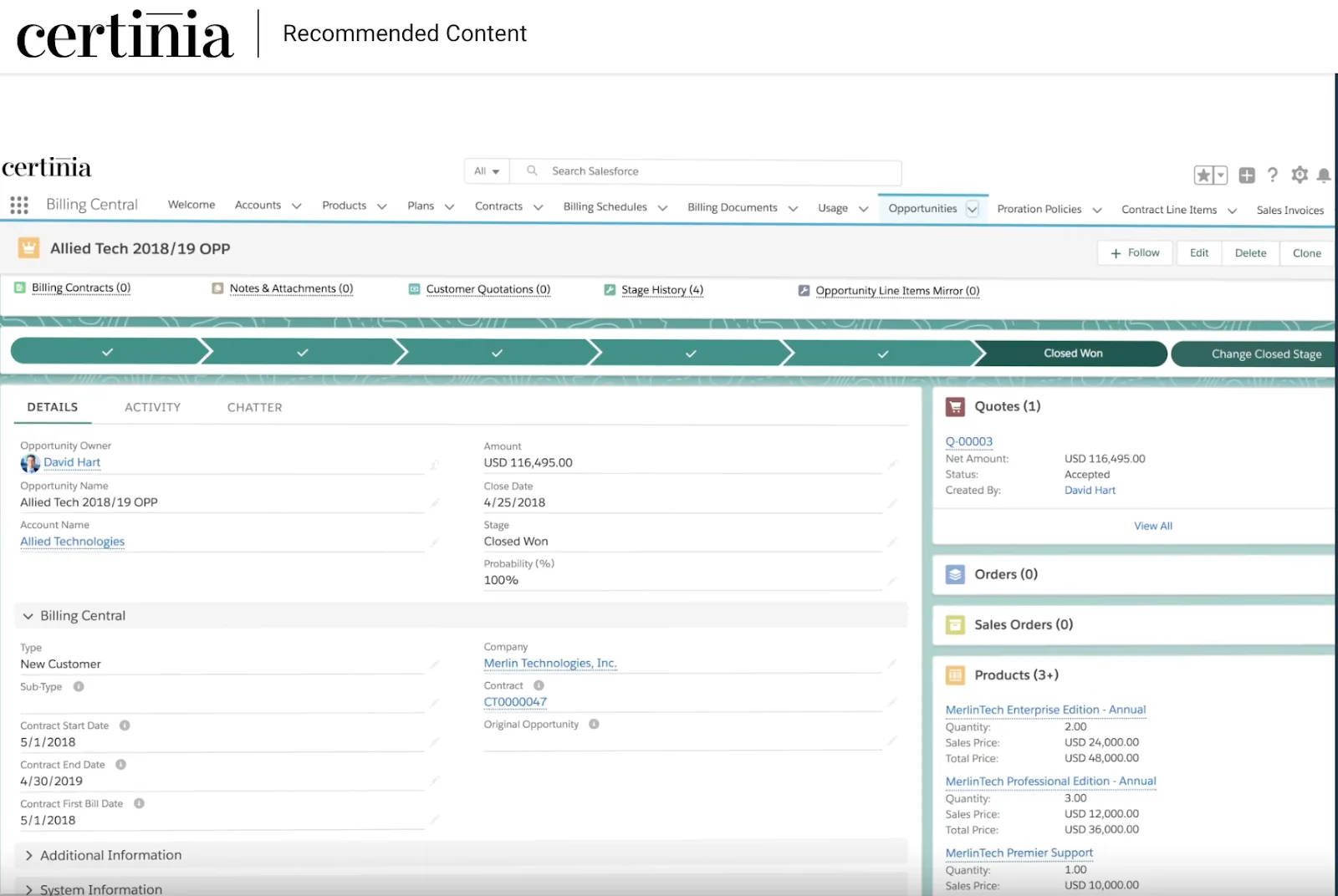The width and height of the screenshot is (1338, 896).
Task: Click the Edit button
Action: click(1199, 253)
